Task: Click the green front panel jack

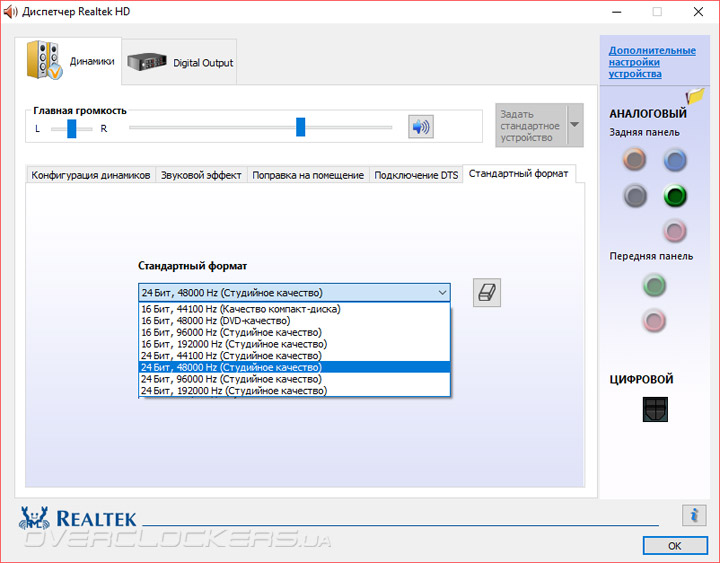Action: pyautogui.click(x=654, y=285)
